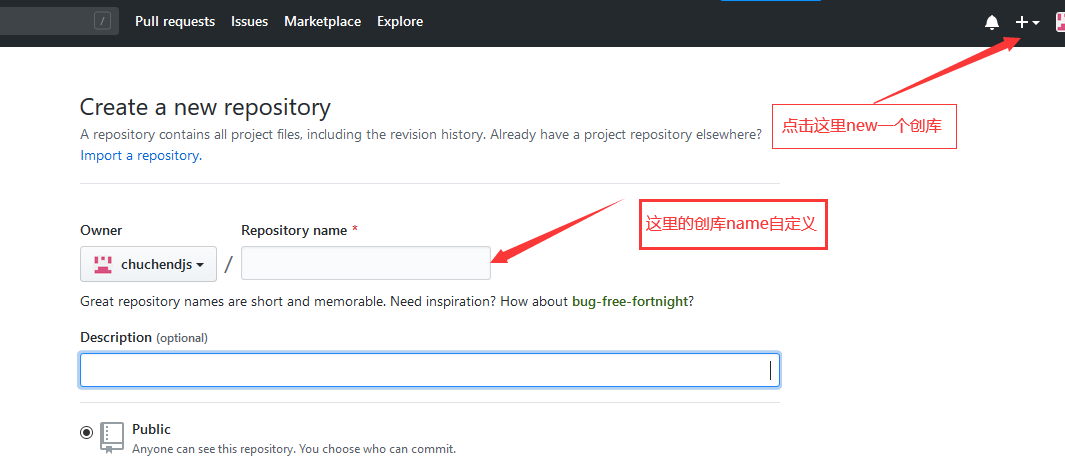Click the Public repository book icon
The height and width of the screenshot is (467, 1065).
tap(112, 437)
